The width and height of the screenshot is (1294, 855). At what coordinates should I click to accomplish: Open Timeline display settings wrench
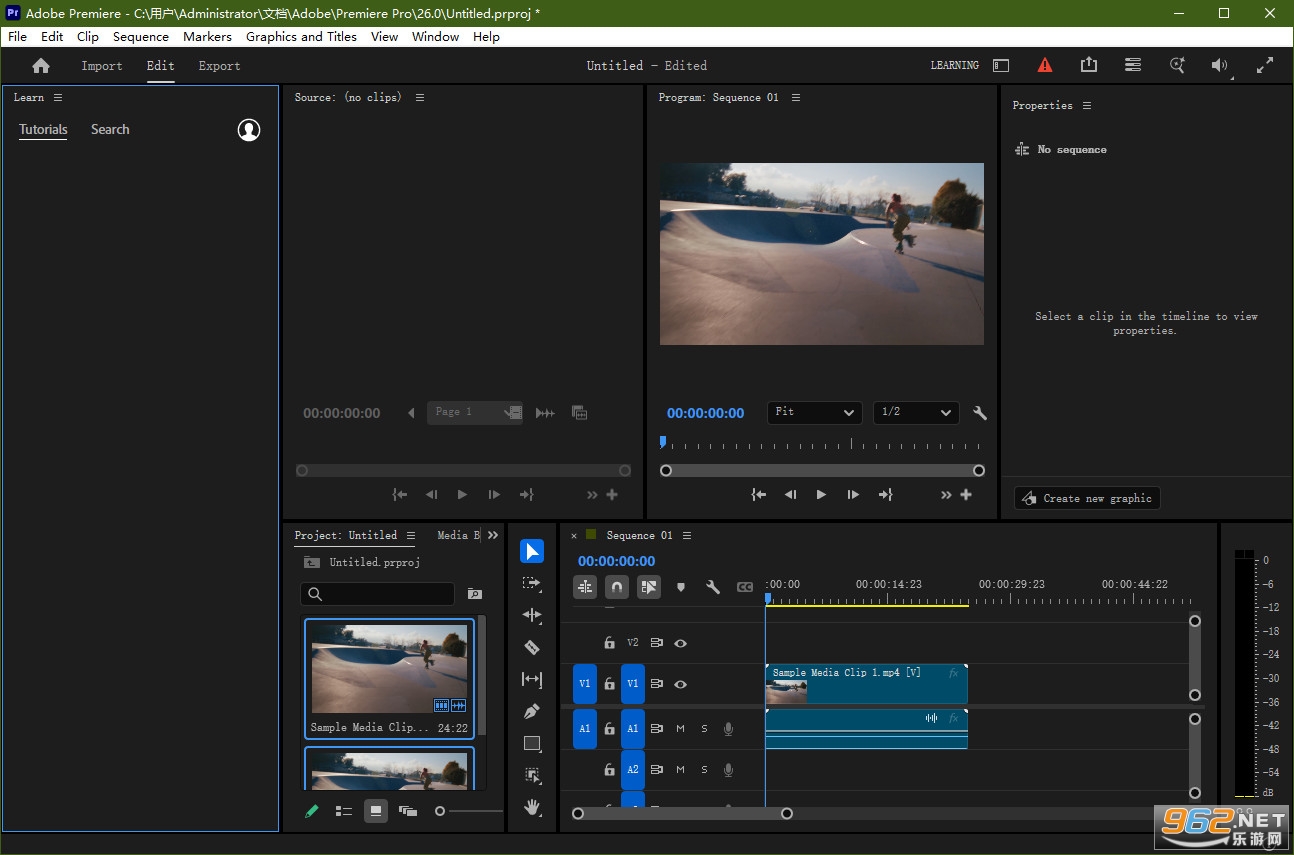(713, 587)
